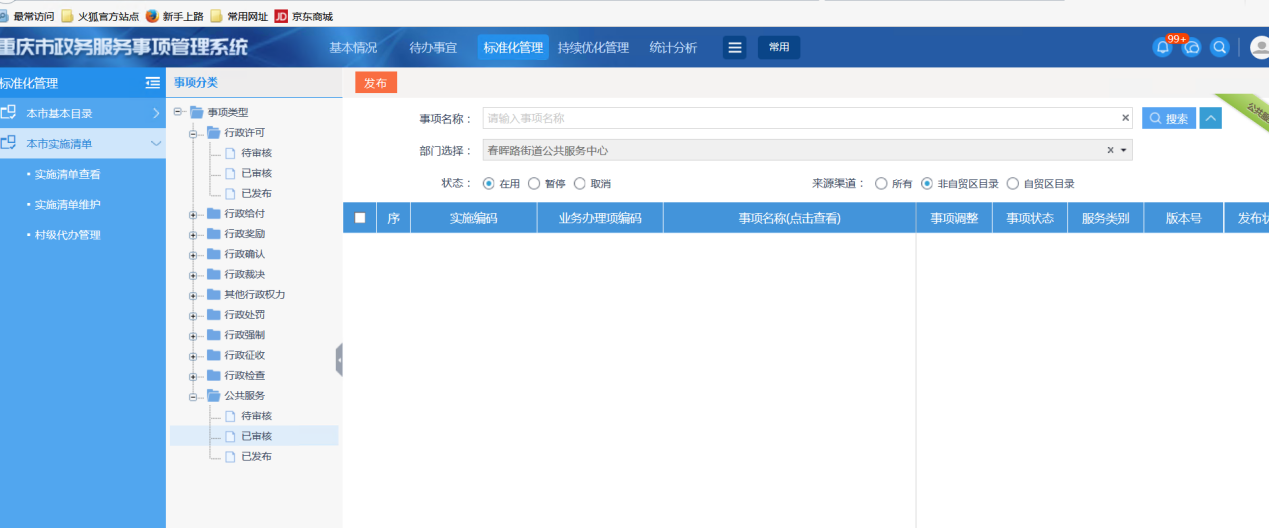The width and height of the screenshot is (1269, 528).
Task: Click the 搜索 search button
Action: [x=1169, y=118]
